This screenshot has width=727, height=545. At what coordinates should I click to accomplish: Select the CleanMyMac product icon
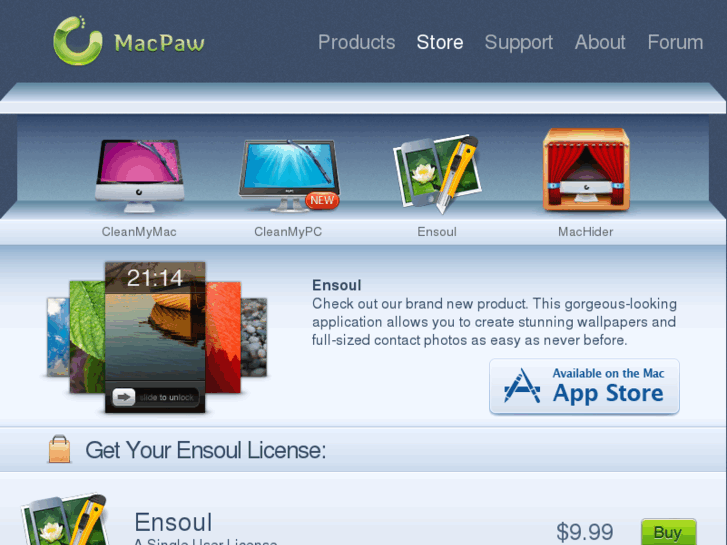click(139, 176)
